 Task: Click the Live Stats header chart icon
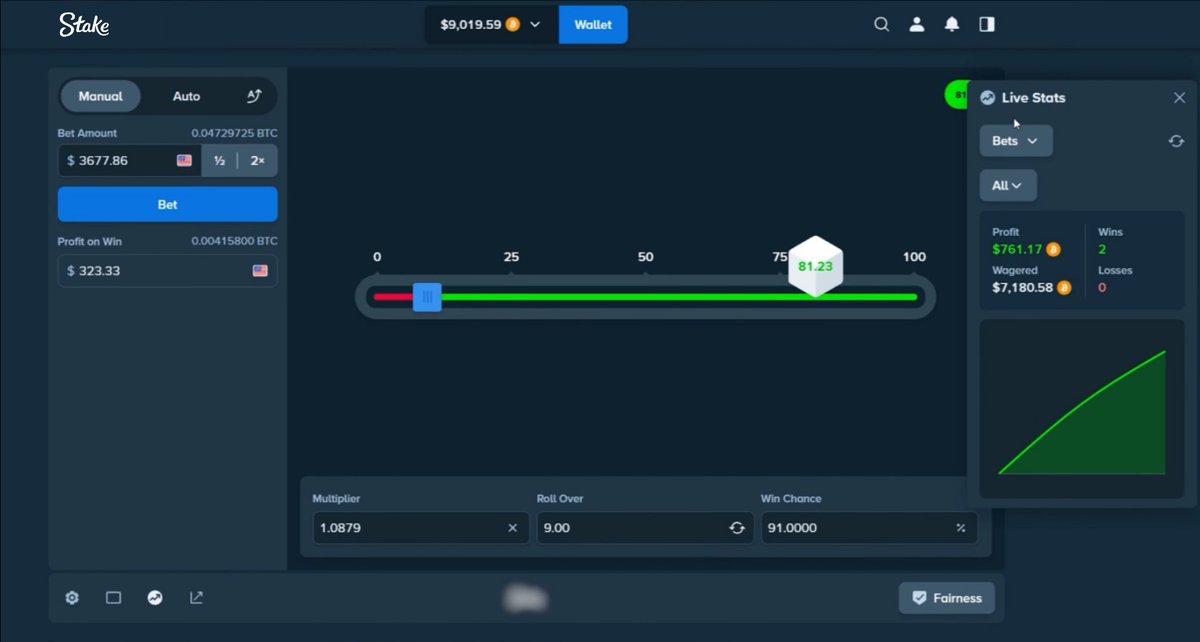tap(988, 98)
